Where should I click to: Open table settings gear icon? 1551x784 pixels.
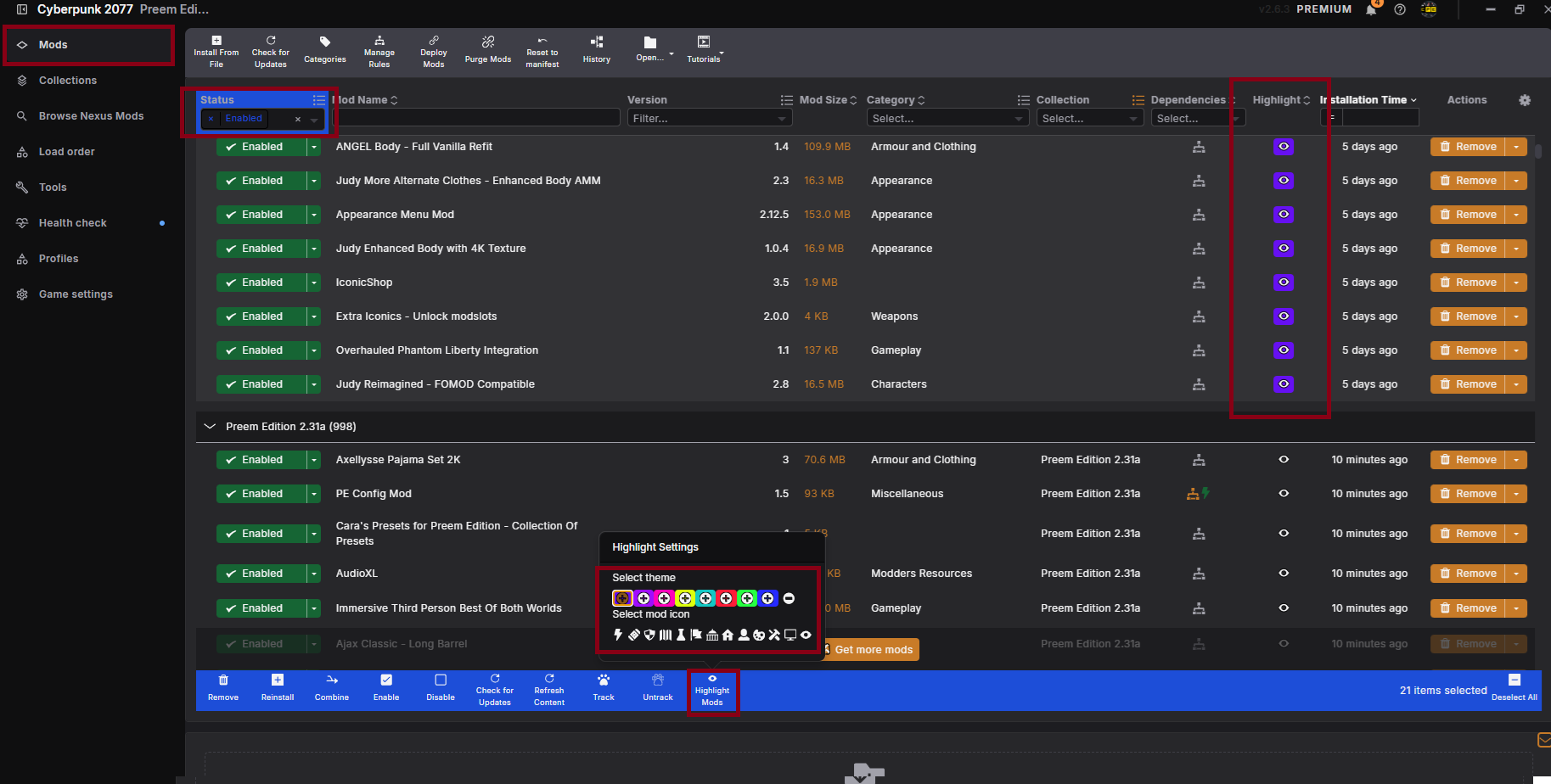pyautogui.click(x=1525, y=100)
